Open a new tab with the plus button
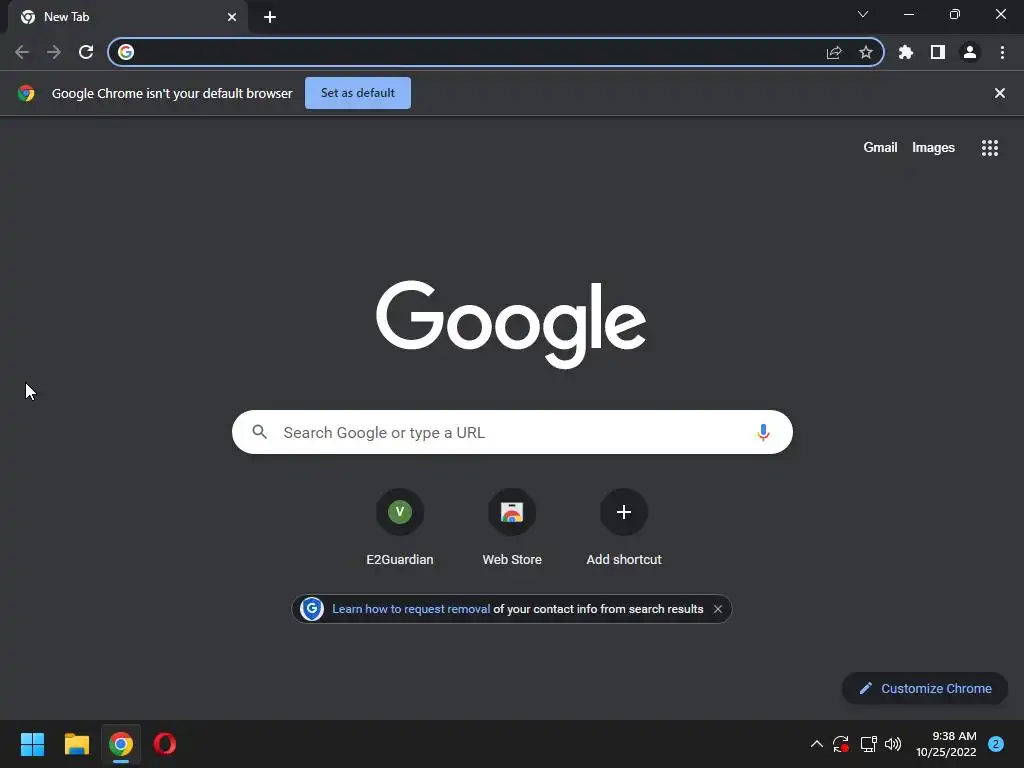 [270, 17]
